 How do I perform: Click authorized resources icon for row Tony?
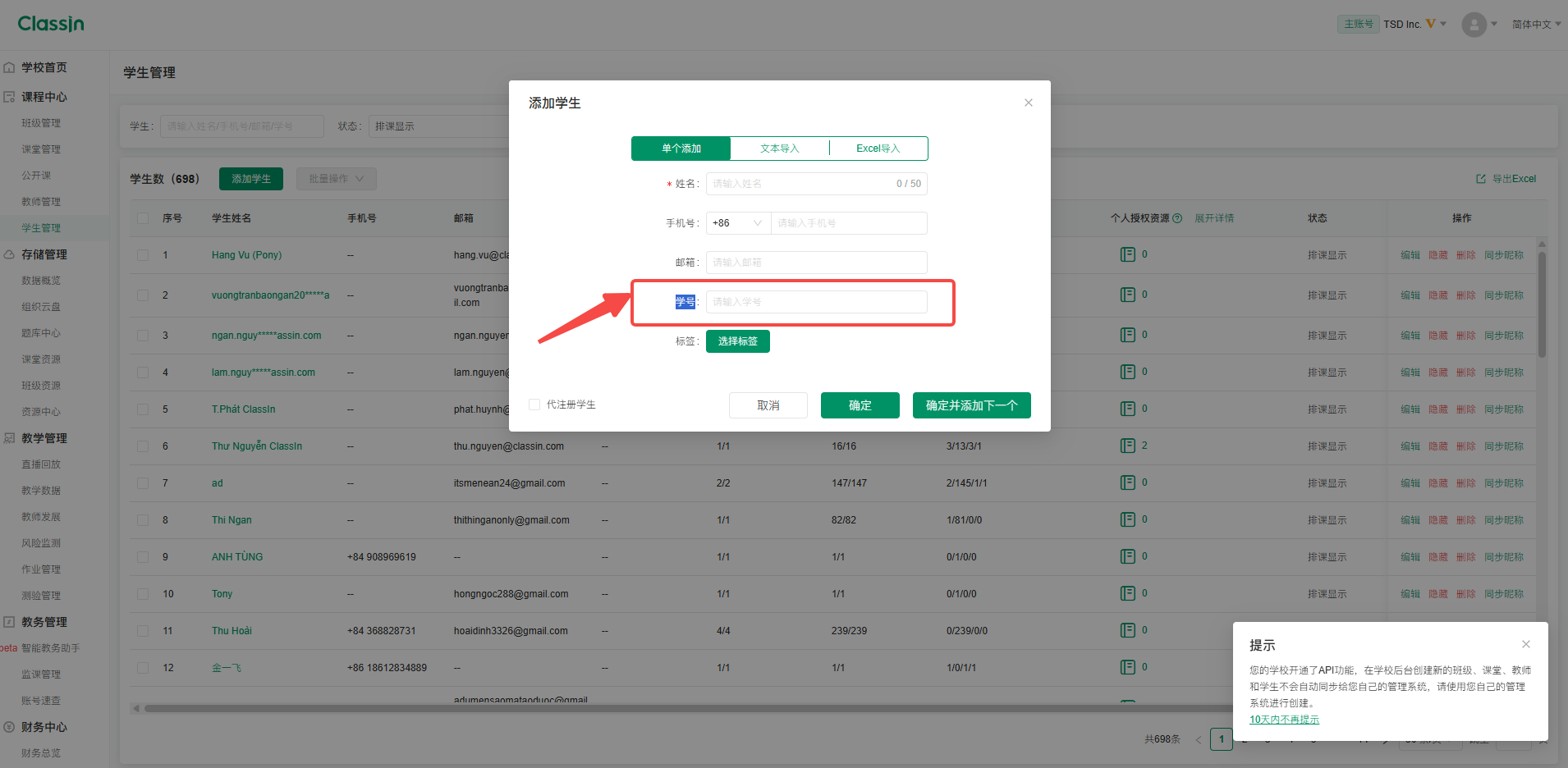(x=1128, y=593)
